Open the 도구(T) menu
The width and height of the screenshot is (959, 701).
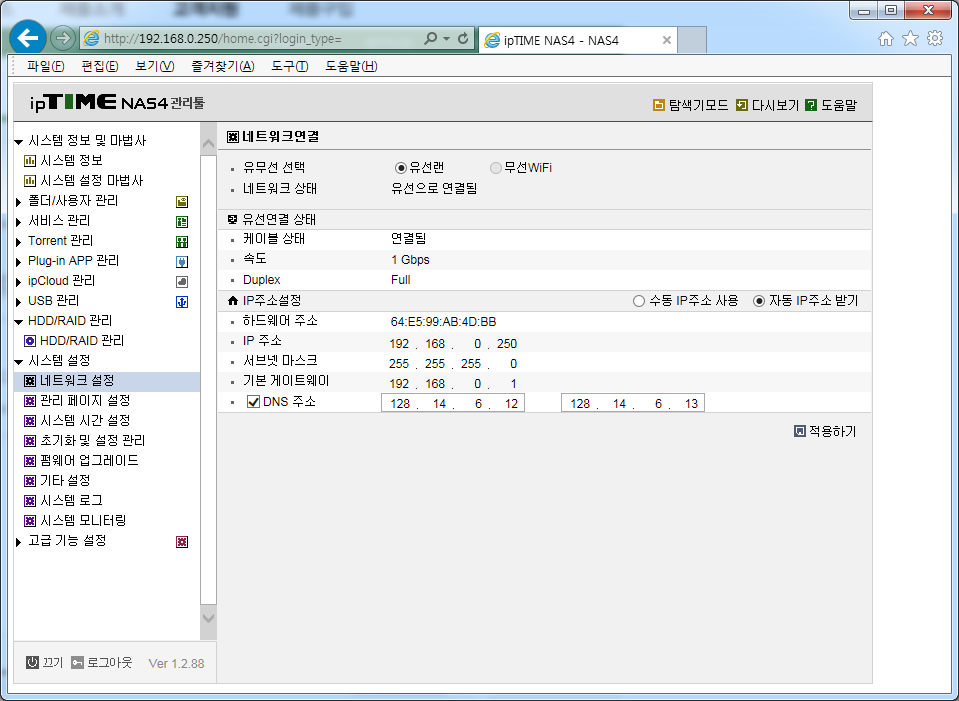click(290, 66)
